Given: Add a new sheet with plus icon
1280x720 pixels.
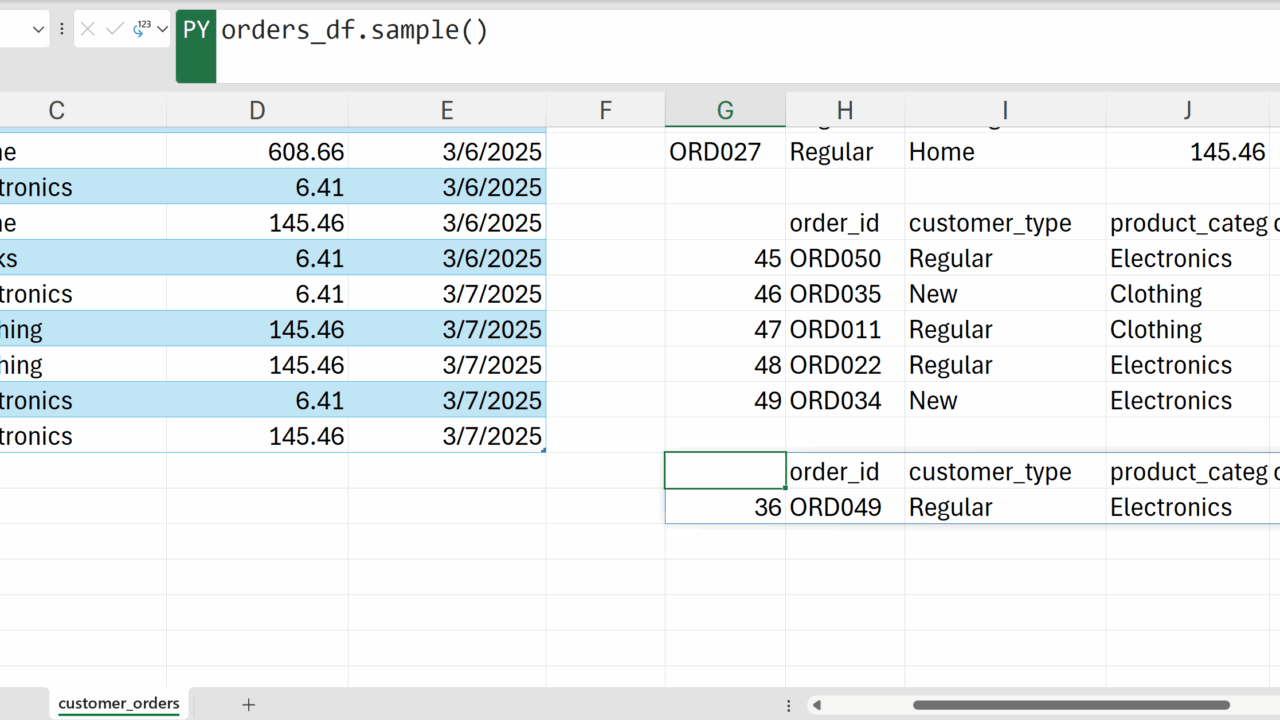Looking at the screenshot, I should pos(248,705).
